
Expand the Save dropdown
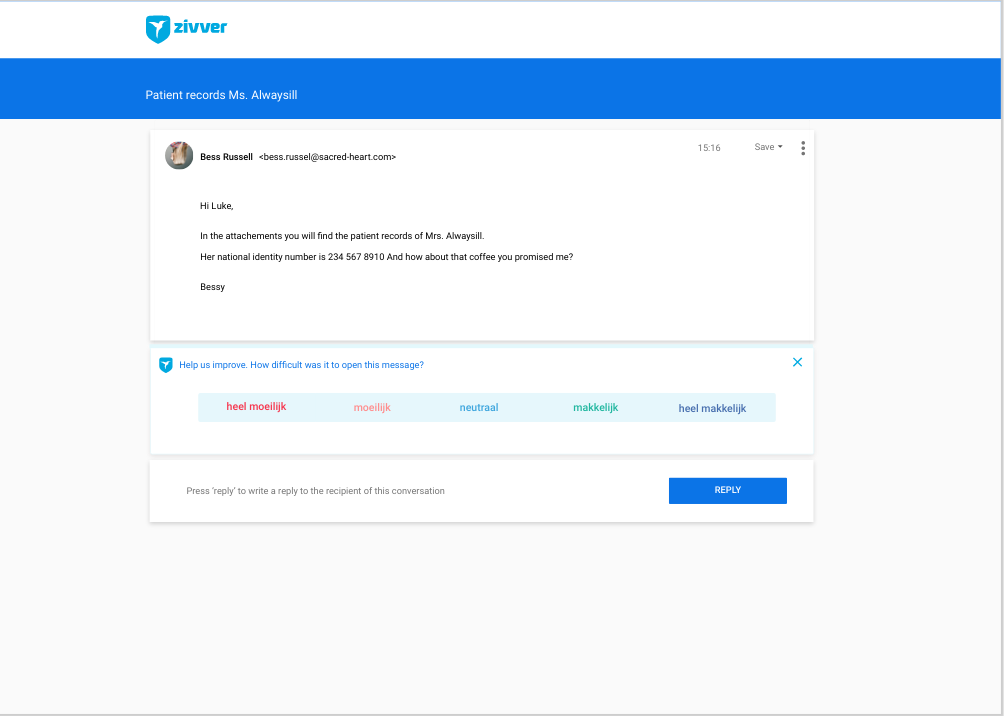(x=768, y=147)
